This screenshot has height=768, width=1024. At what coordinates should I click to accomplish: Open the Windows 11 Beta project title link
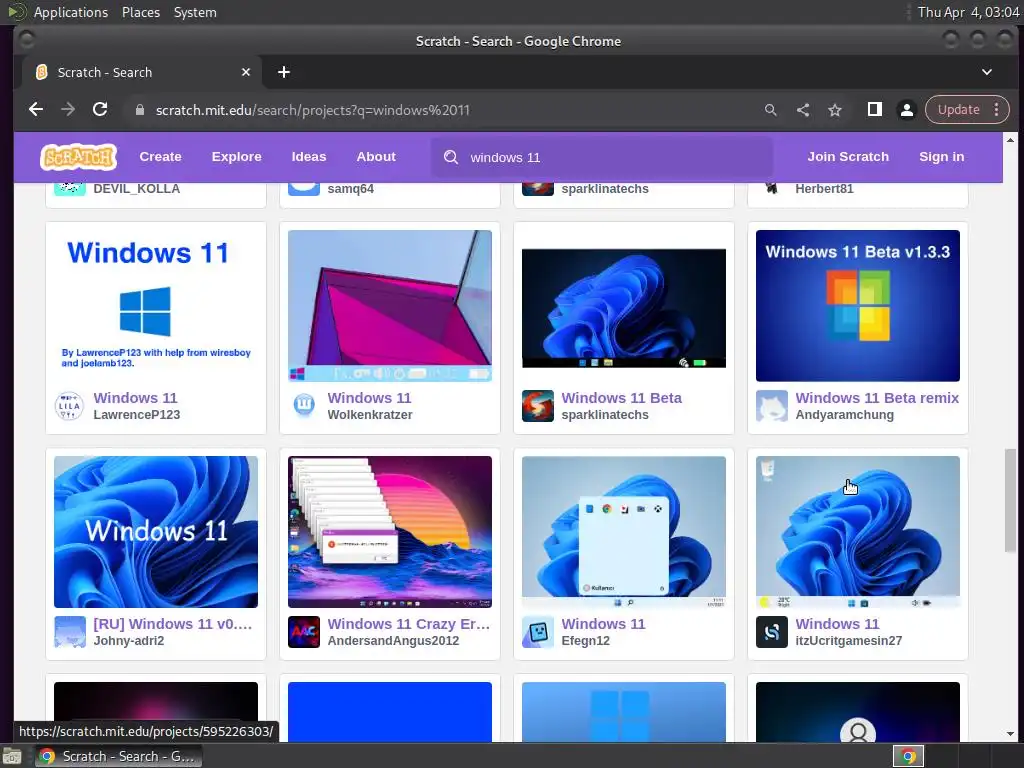click(x=622, y=398)
